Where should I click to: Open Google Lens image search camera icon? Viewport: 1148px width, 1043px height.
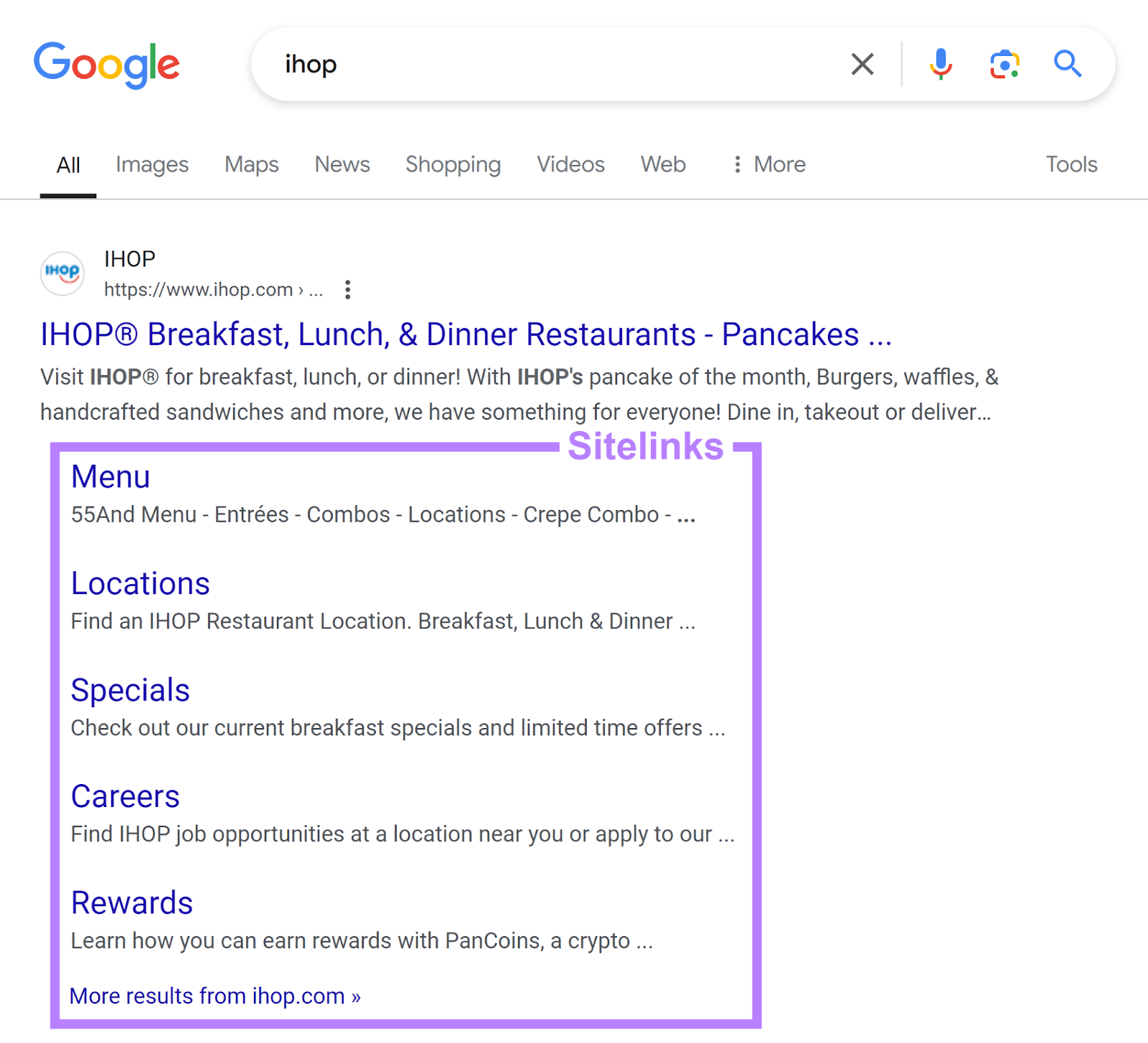click(x=1004, y=64)
